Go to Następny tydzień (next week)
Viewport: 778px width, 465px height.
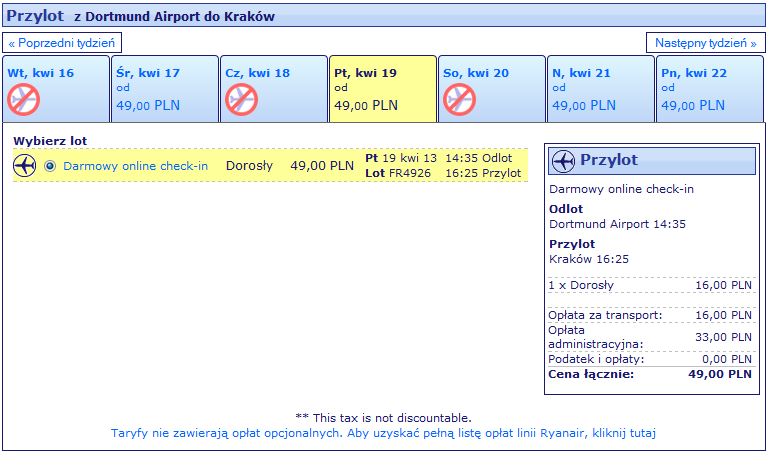tap(706, 43)
